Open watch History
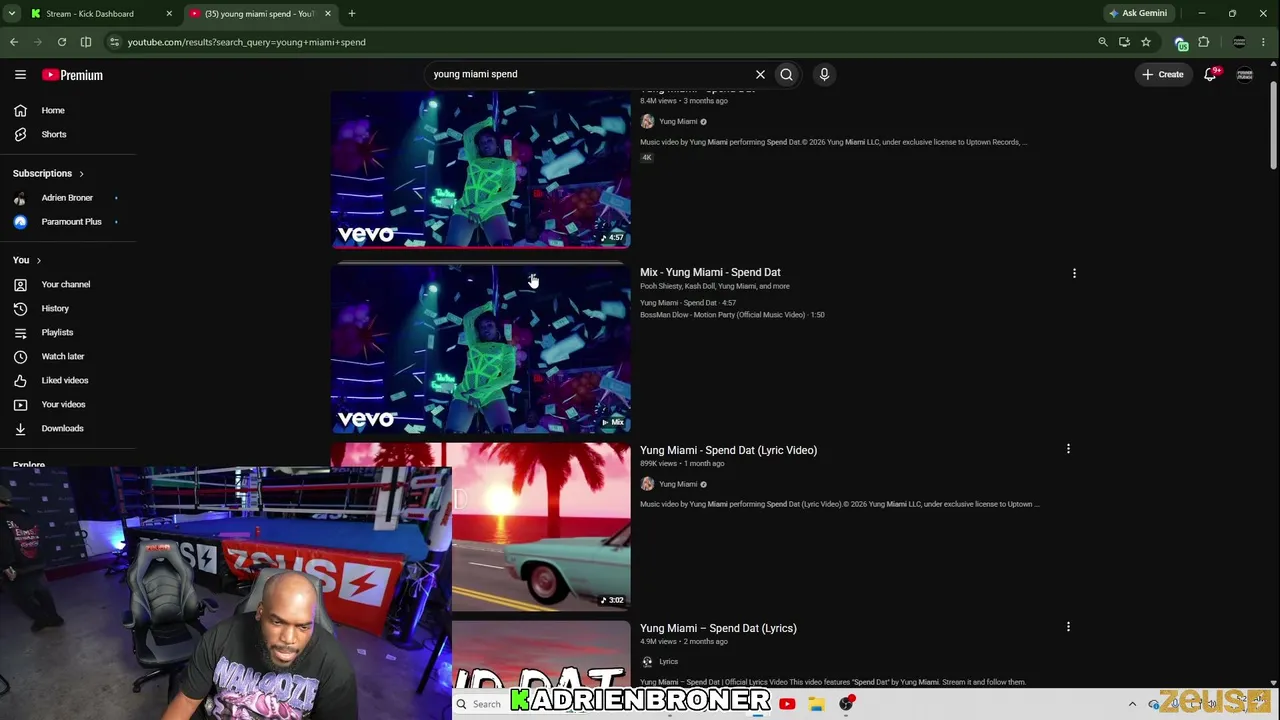The image size is (1280, 720). click(x=55, y=308)
